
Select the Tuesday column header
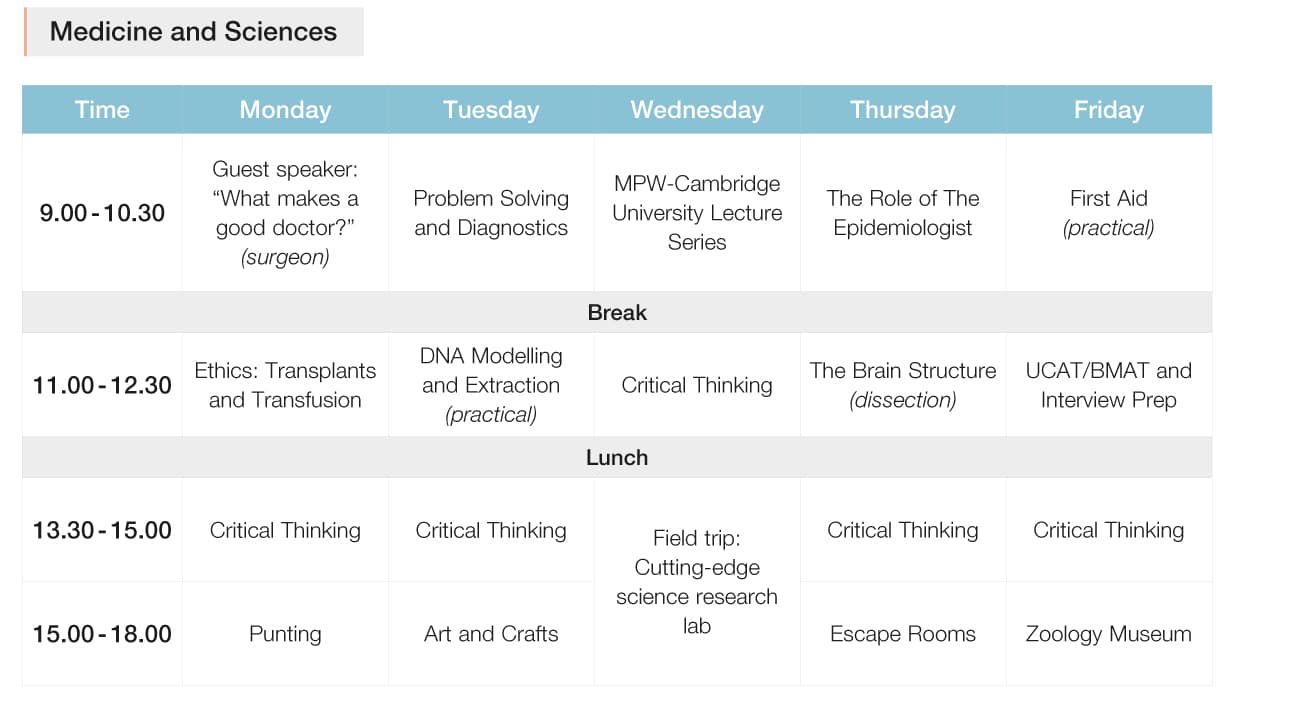[x=491, y=110]
